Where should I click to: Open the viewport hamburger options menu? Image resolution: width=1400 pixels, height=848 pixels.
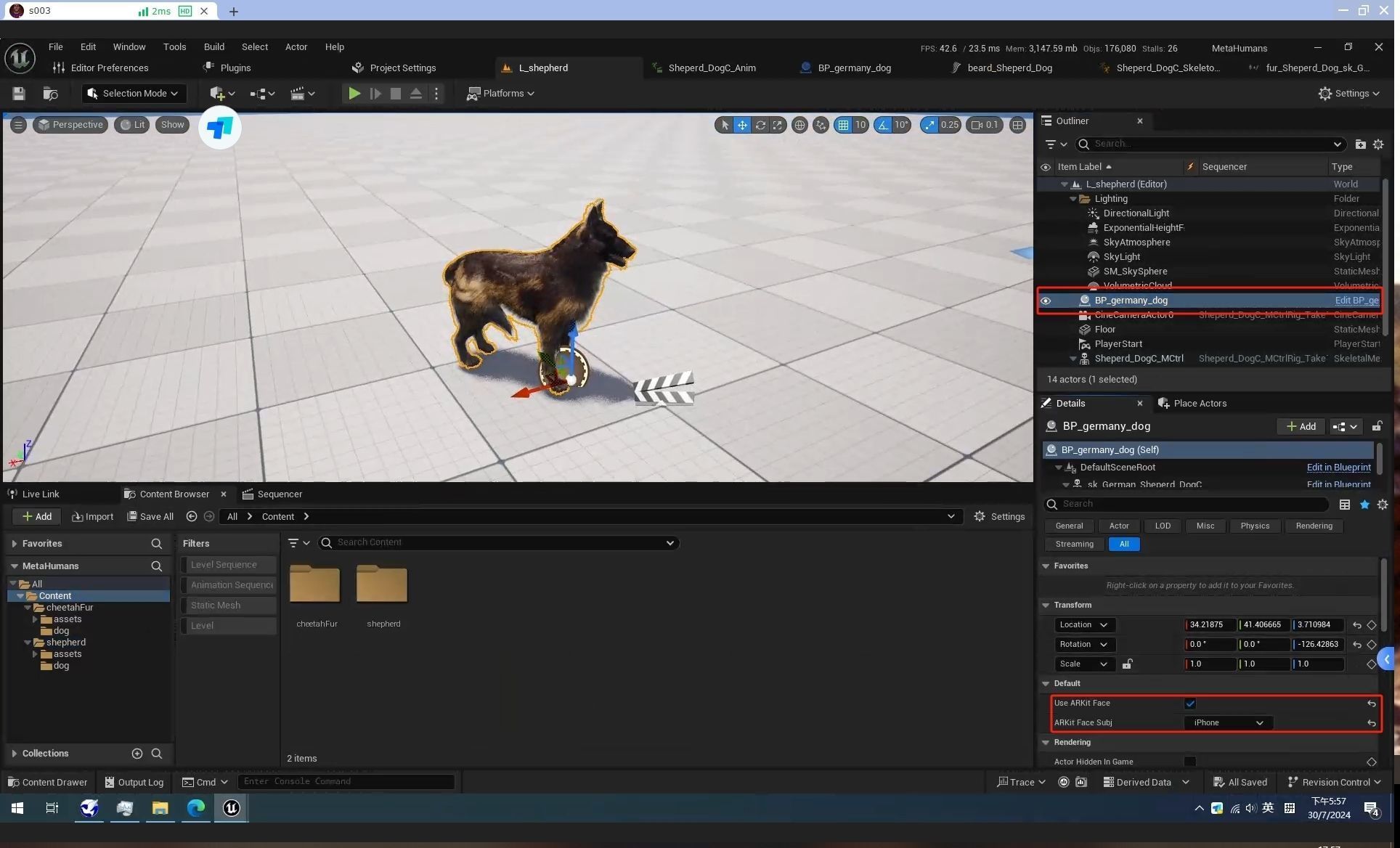[x=18, y=125]
